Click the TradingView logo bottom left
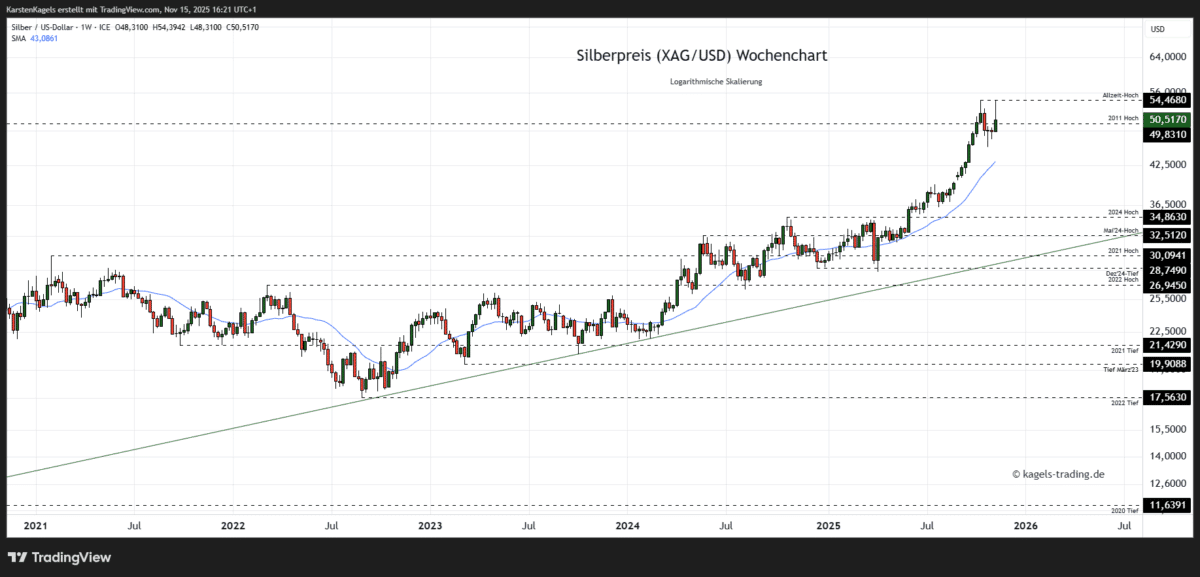 (x=62, y=557)
